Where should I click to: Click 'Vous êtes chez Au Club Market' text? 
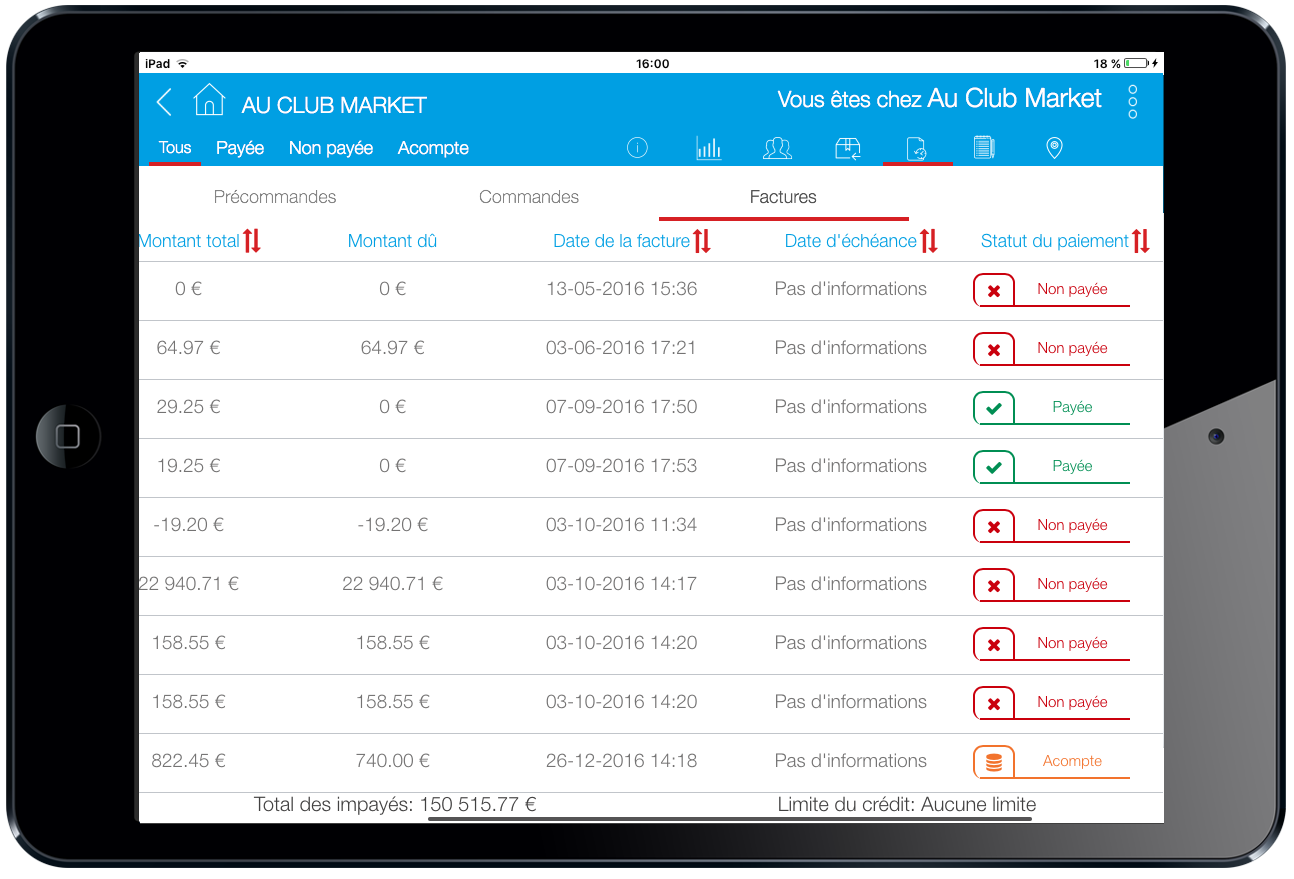[x=940, y=99]
